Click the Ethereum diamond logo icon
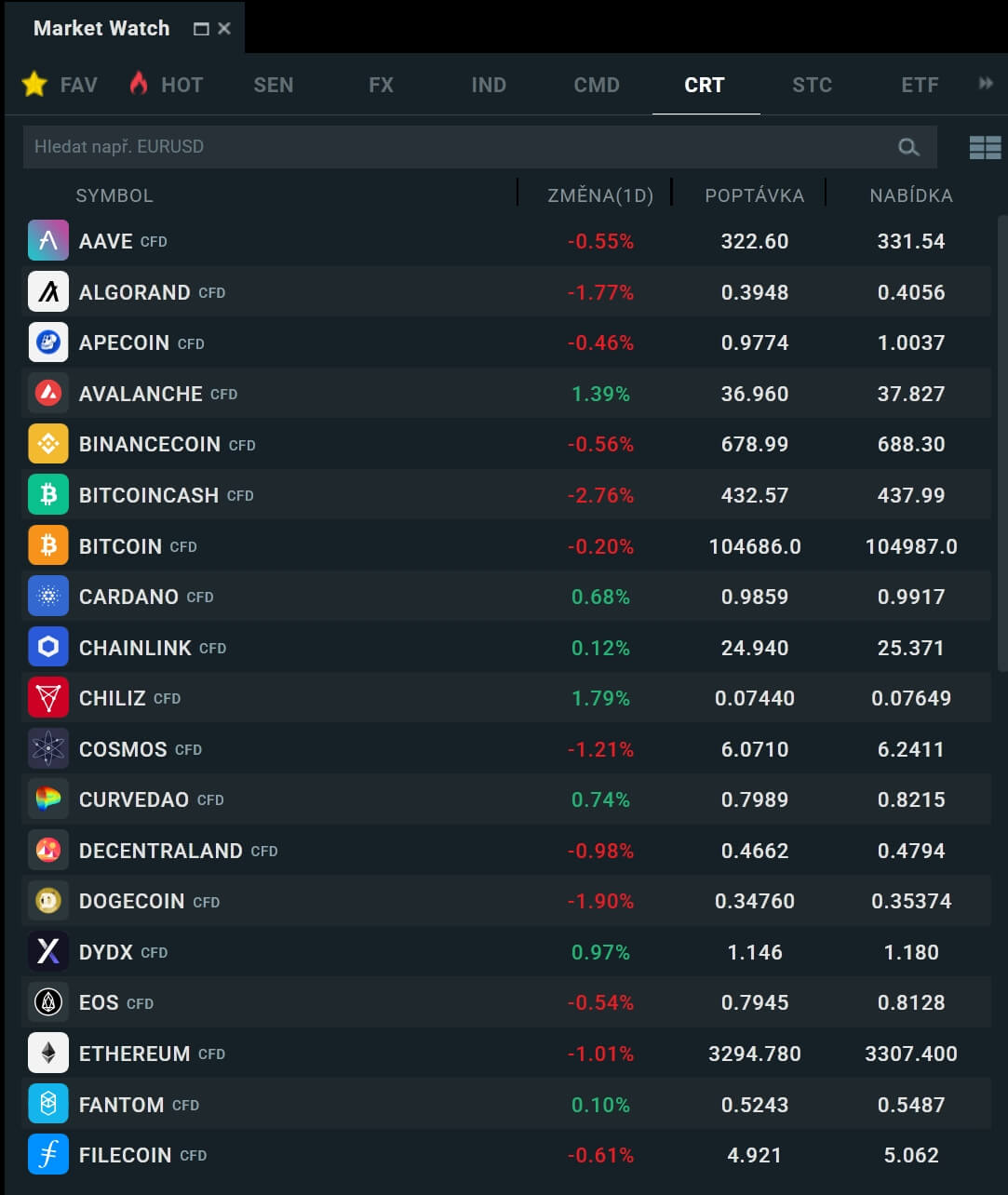1008x1195 pixels. click(48, 1053)
